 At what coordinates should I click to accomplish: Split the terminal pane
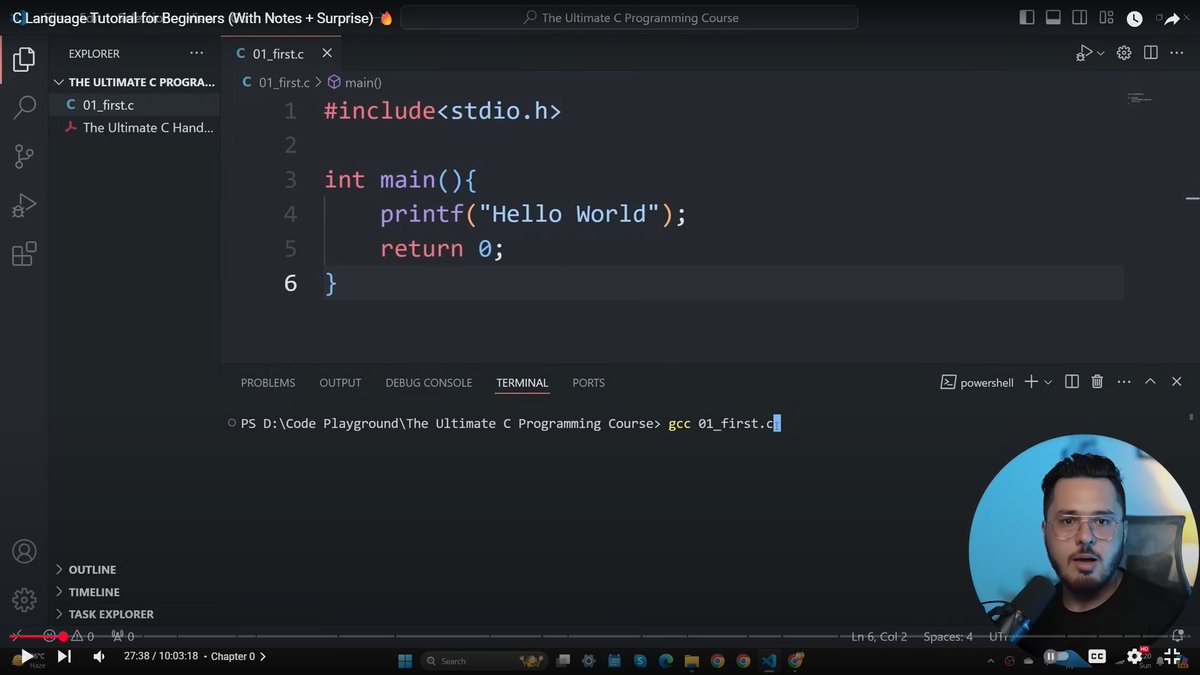tap(1072, 382)
